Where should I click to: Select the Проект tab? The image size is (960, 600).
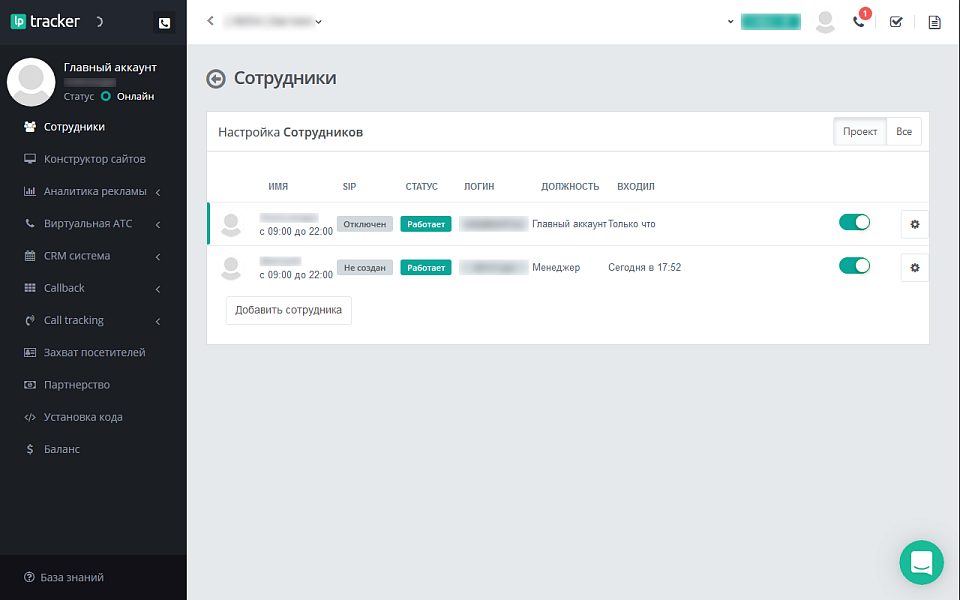(859, 131)
